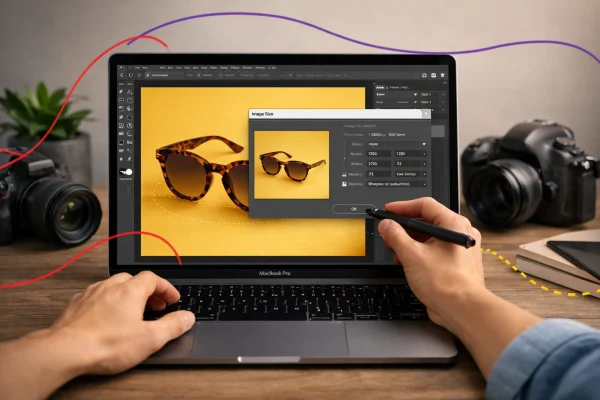Select the white background color circle
600x400 pixels.
(129, 172)
